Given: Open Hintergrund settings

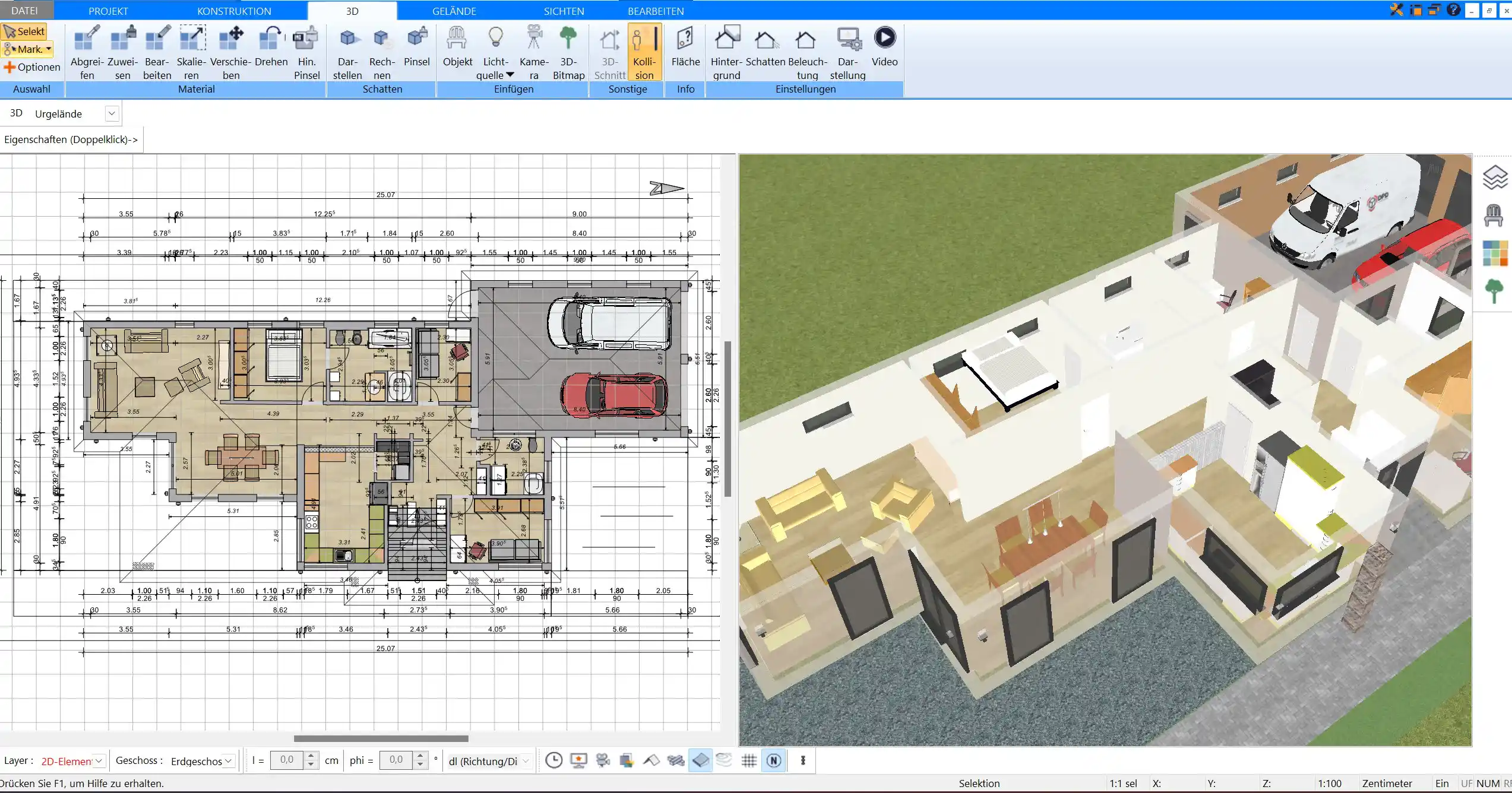Looking at the screenshot, I should 727,52.
